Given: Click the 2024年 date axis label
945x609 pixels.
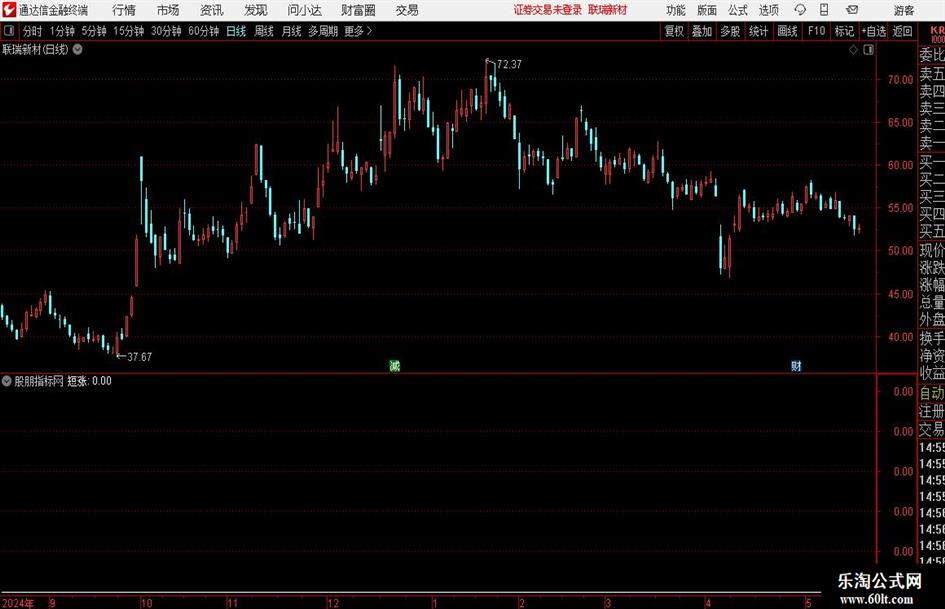Looking at the screenshot, I should (x=17, y=602).
